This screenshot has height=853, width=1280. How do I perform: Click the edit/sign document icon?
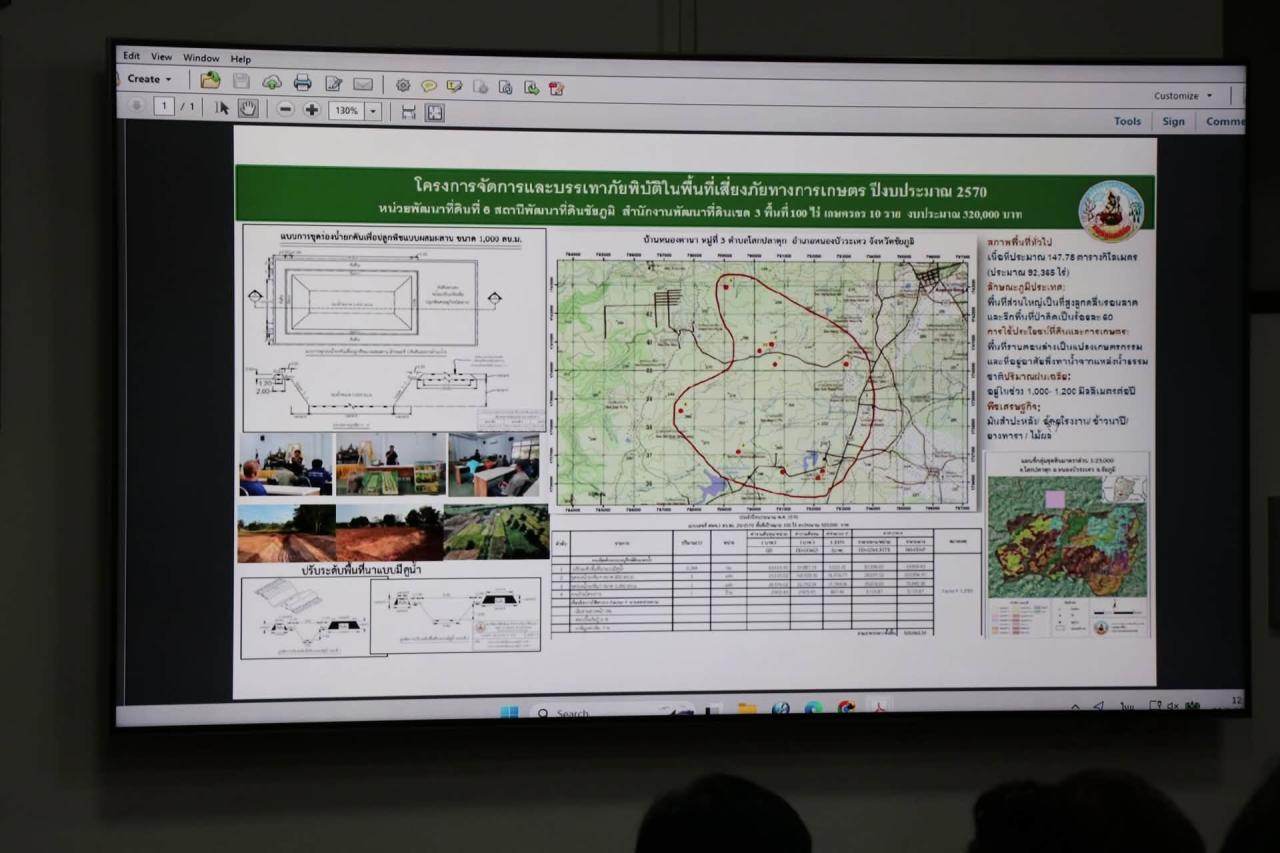(x=333, y=84)
